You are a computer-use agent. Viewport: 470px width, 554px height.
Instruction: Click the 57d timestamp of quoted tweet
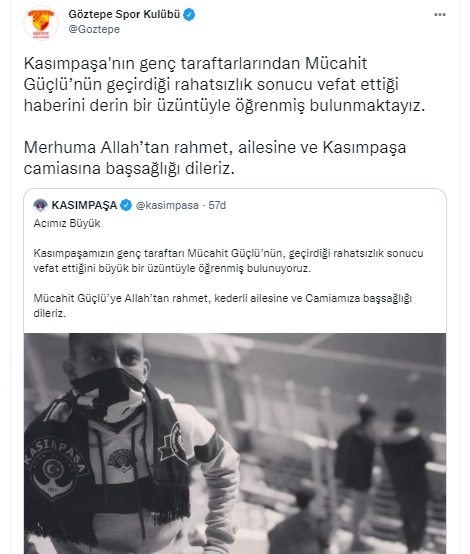click(217, 205)
